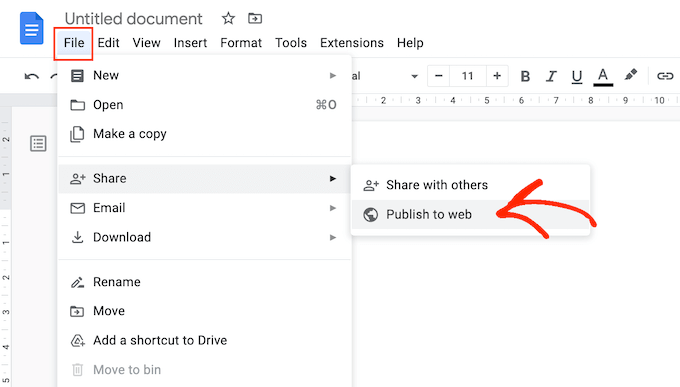Toggle italic formatting
Image resolution: width=680 pixels, height=387 pixels.
[x=551, y=76]
